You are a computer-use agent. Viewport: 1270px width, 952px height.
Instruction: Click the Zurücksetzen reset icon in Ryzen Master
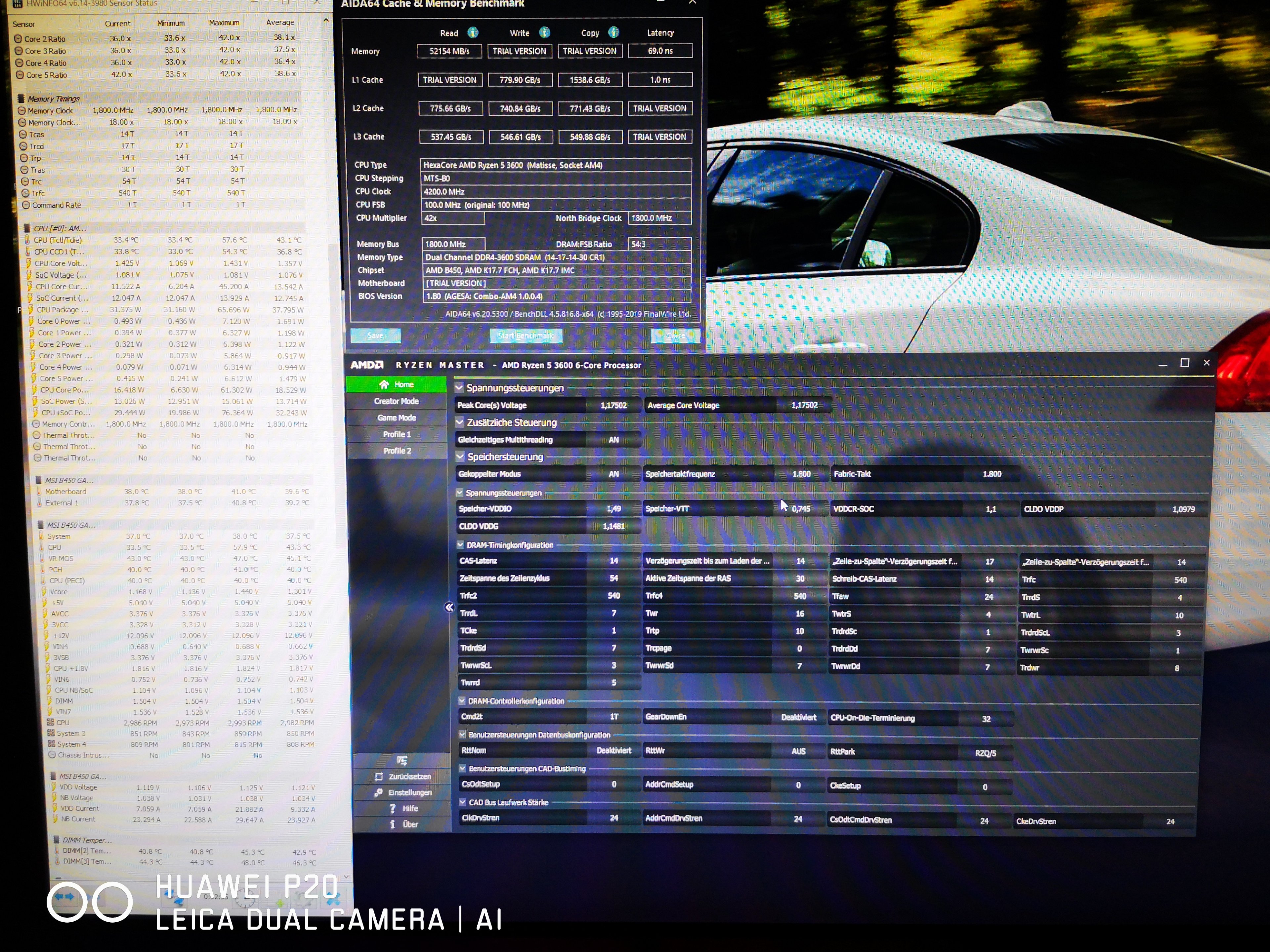coord(379,776)
